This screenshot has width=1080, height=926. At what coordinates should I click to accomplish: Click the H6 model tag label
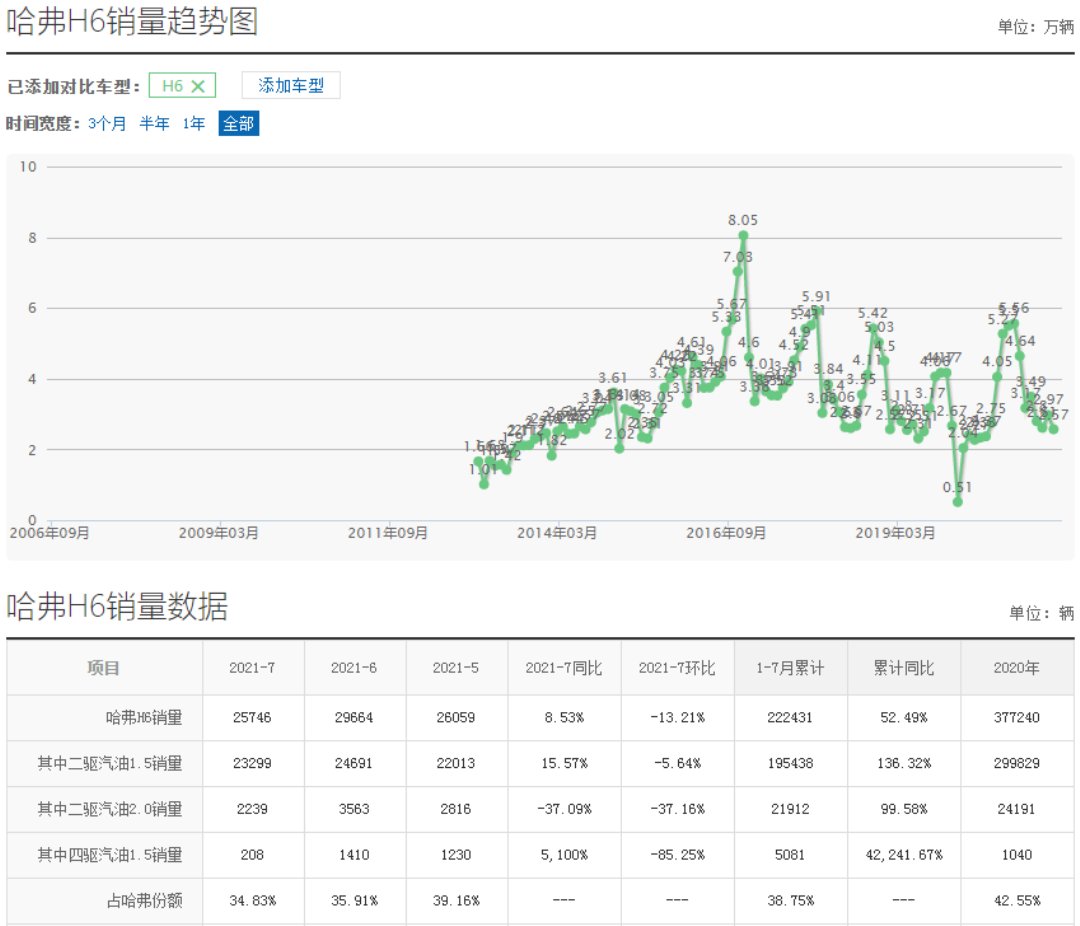pyautogui.click(x=172, y=86)
